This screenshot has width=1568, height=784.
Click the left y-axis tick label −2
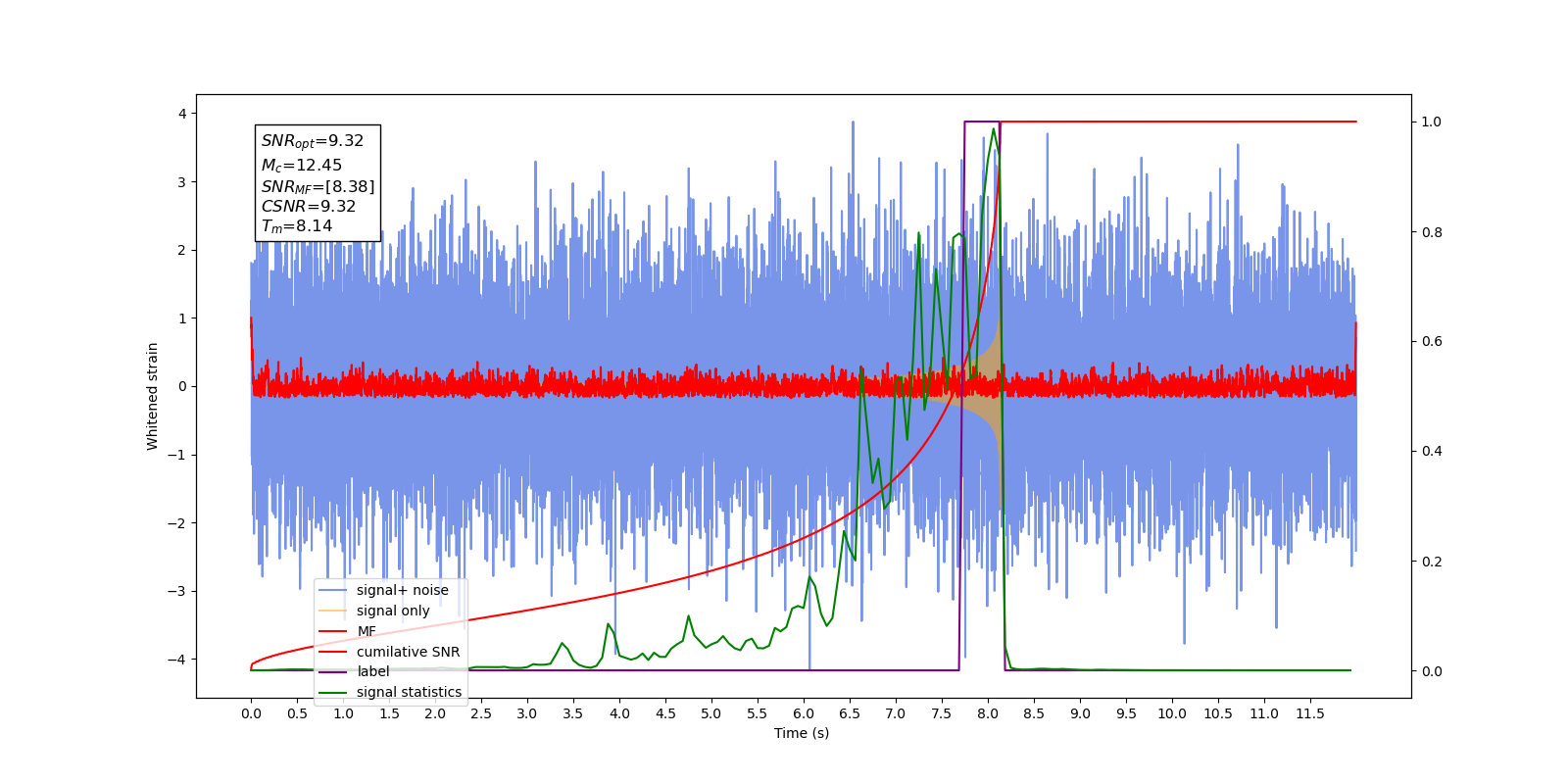click(x=176, y=523)
